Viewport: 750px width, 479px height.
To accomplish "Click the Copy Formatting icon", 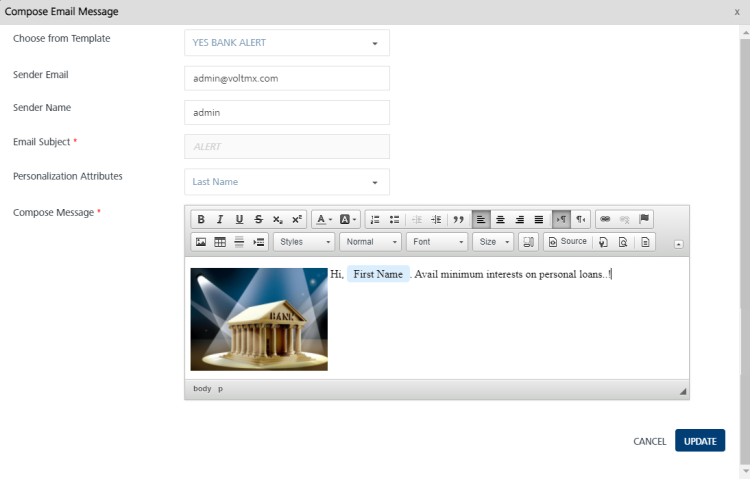I will 529,242.
